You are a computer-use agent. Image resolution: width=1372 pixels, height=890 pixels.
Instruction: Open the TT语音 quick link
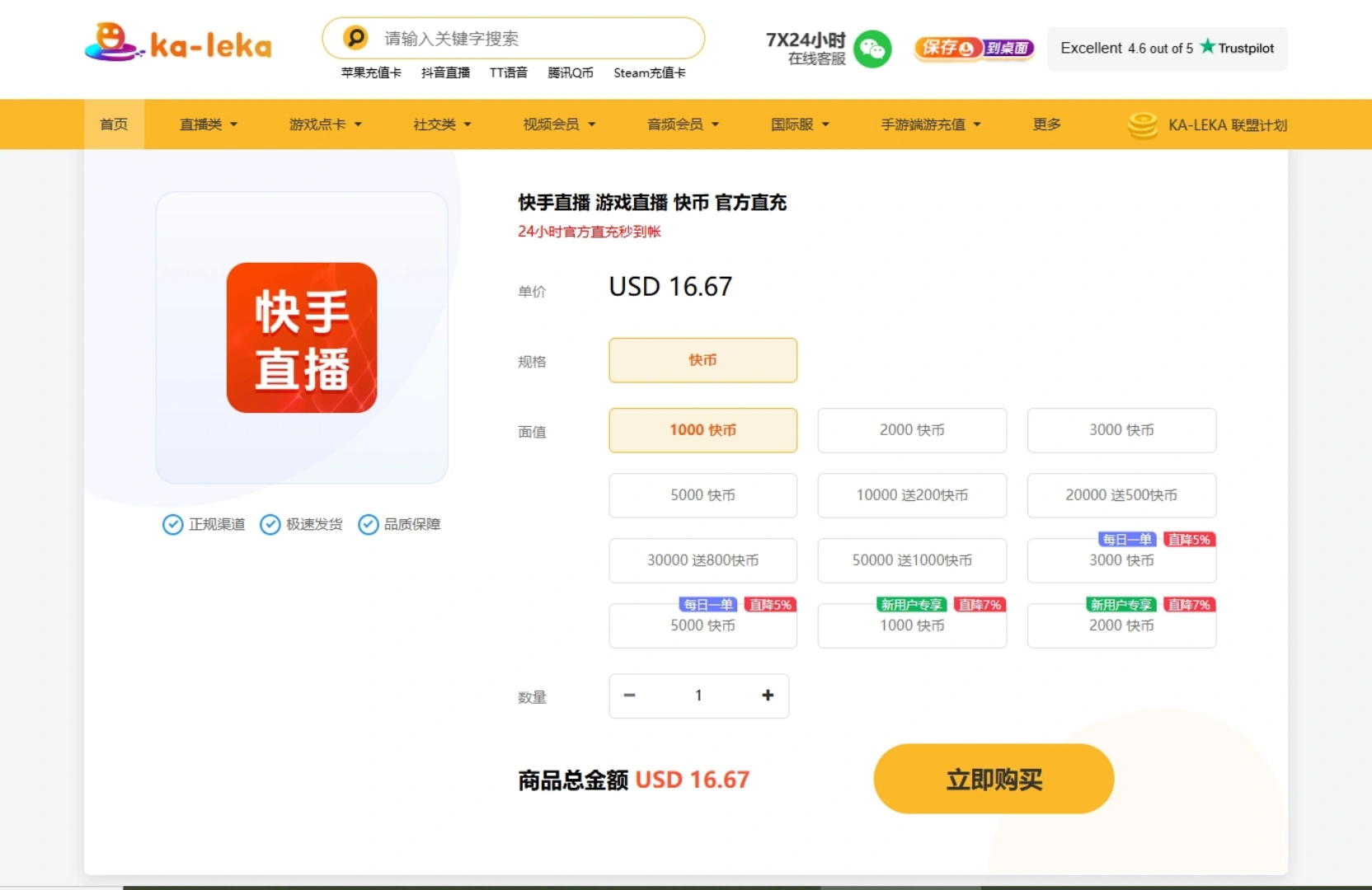click(509, 73)
